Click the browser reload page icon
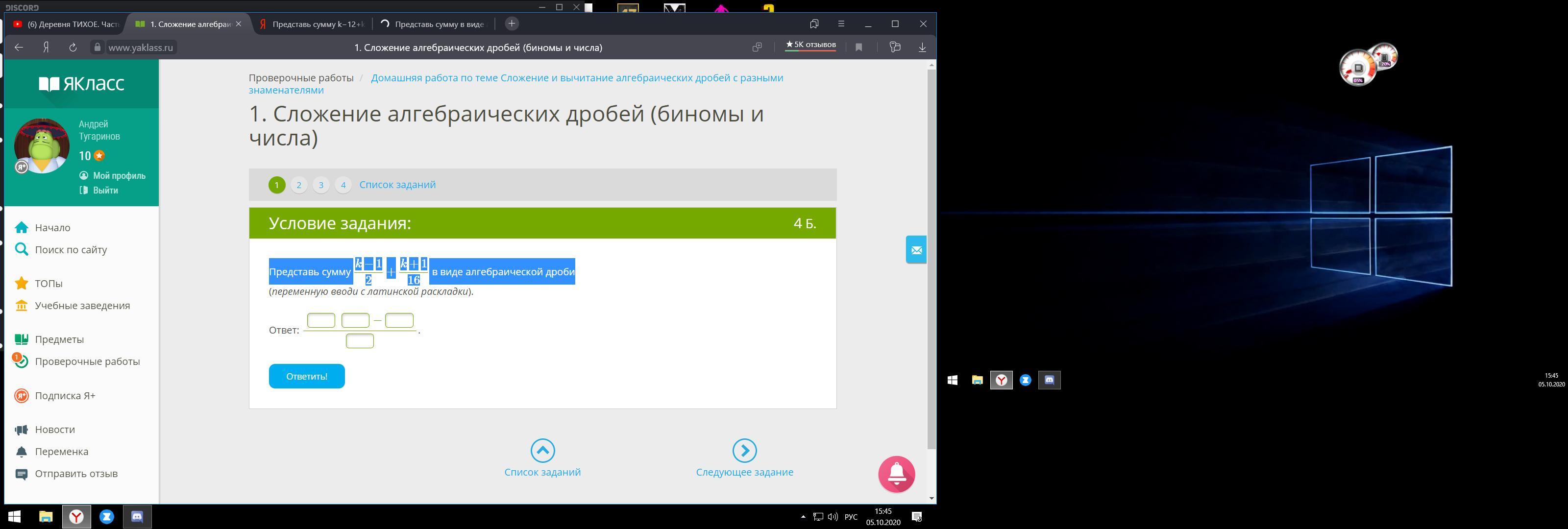 click(x=73, y=48)
